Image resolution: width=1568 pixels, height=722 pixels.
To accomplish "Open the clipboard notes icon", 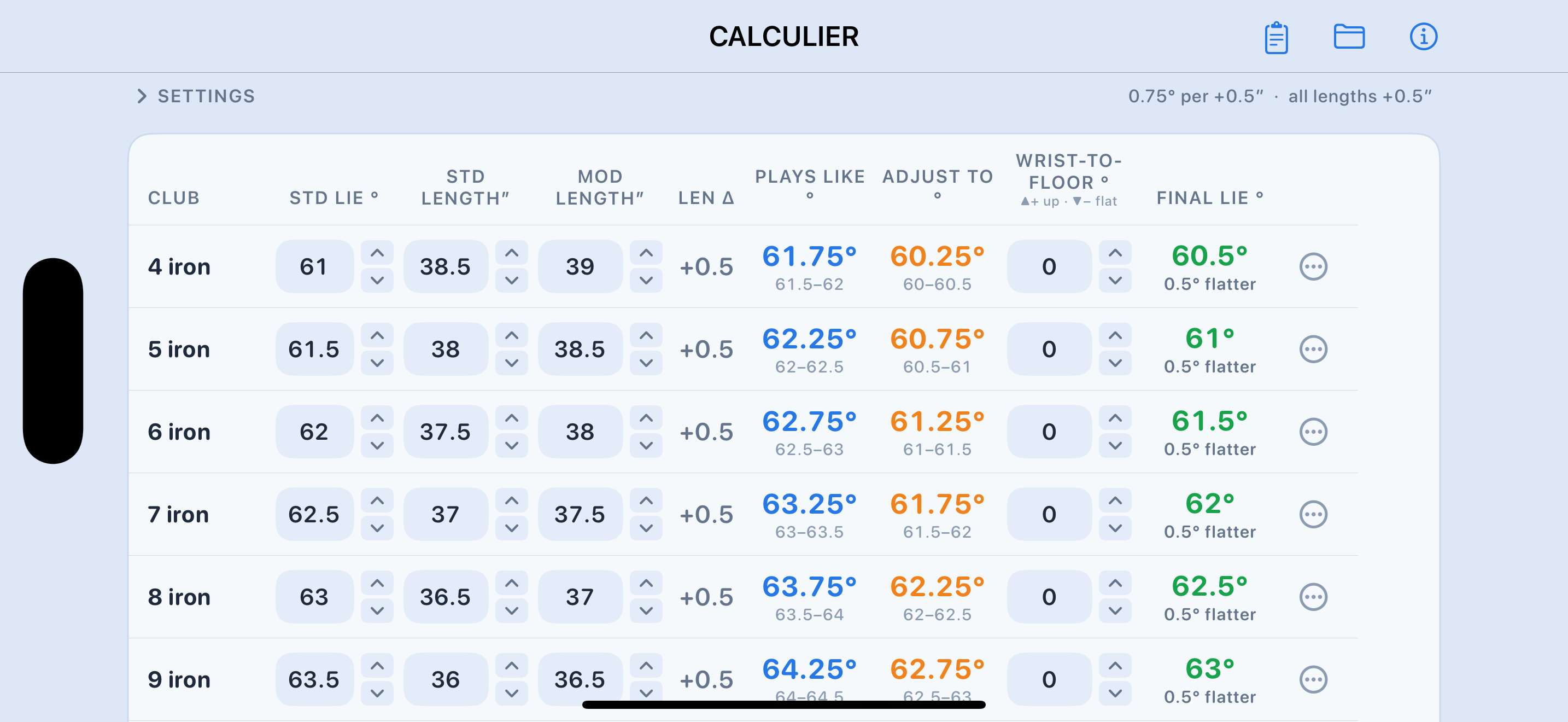I will coord(1276,37).
